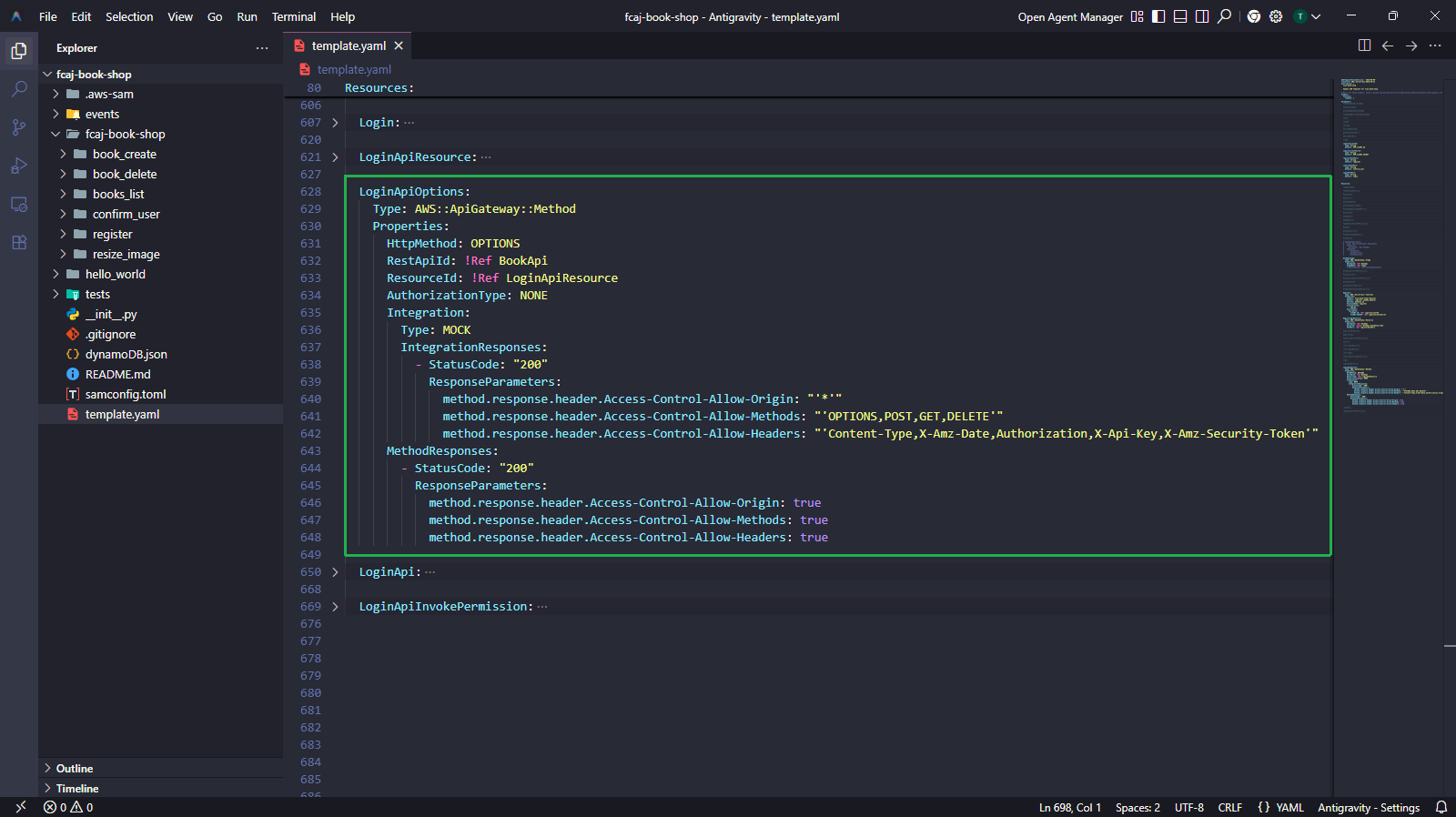Close the template.yaml tab
This screenshot has width=1456, height=817.
[399, 45]
